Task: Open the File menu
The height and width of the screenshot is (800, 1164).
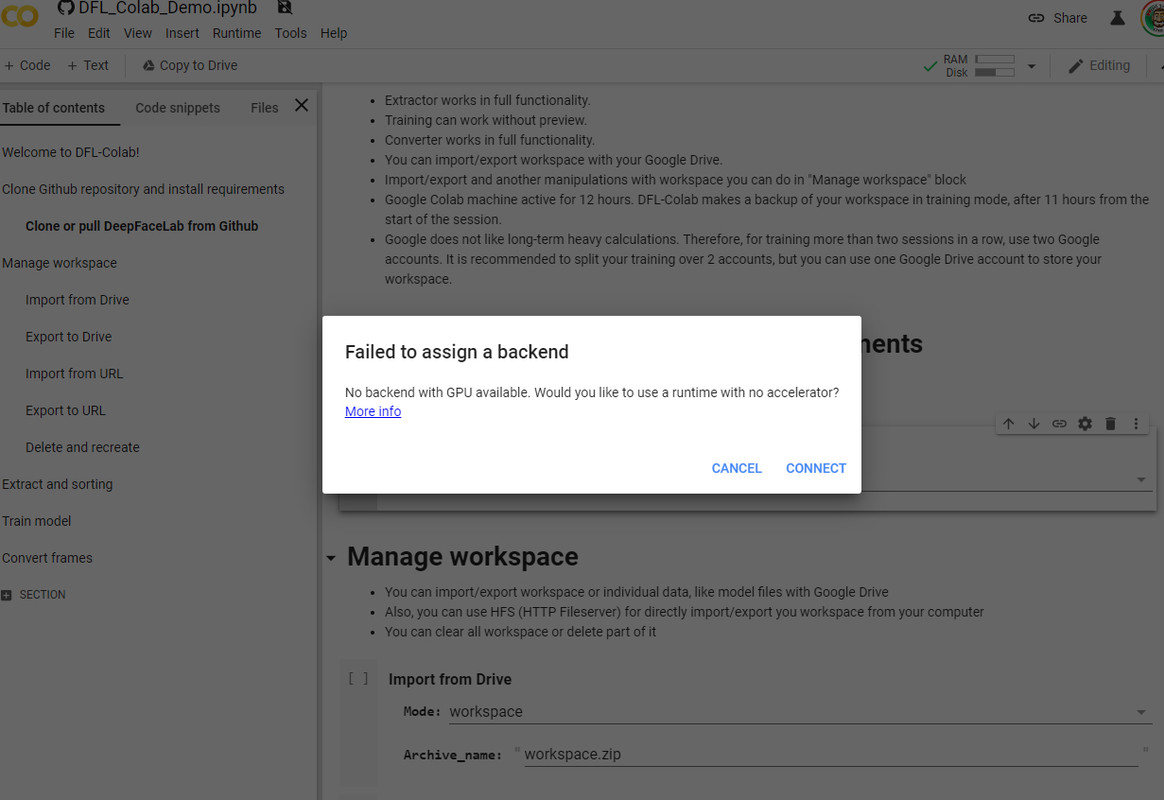Action: 64,33
